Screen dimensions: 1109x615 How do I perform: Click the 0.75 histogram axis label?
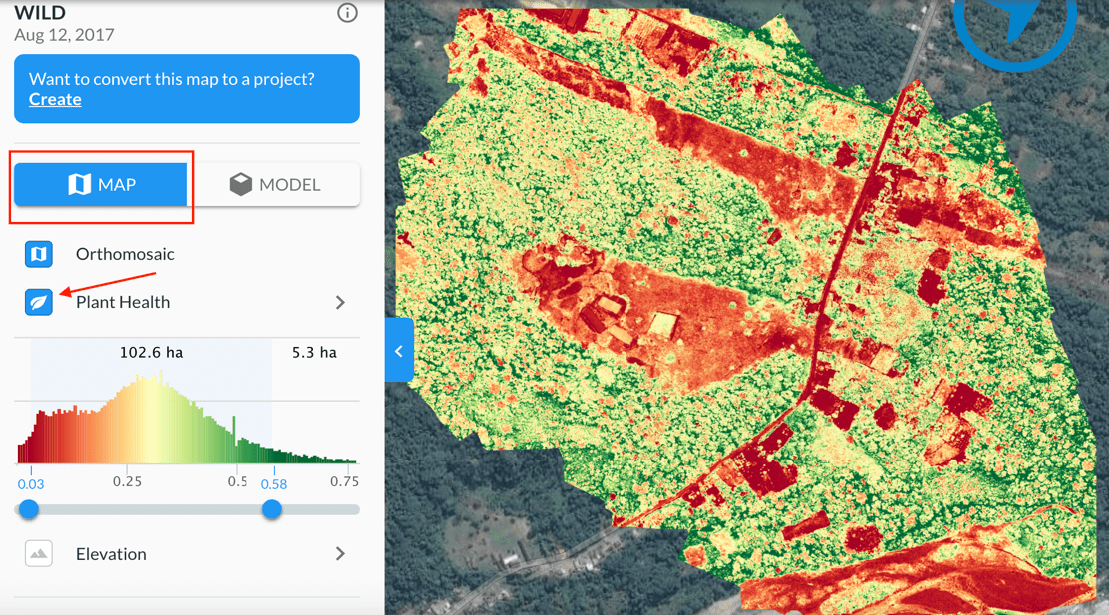click(x=344, y=481)
